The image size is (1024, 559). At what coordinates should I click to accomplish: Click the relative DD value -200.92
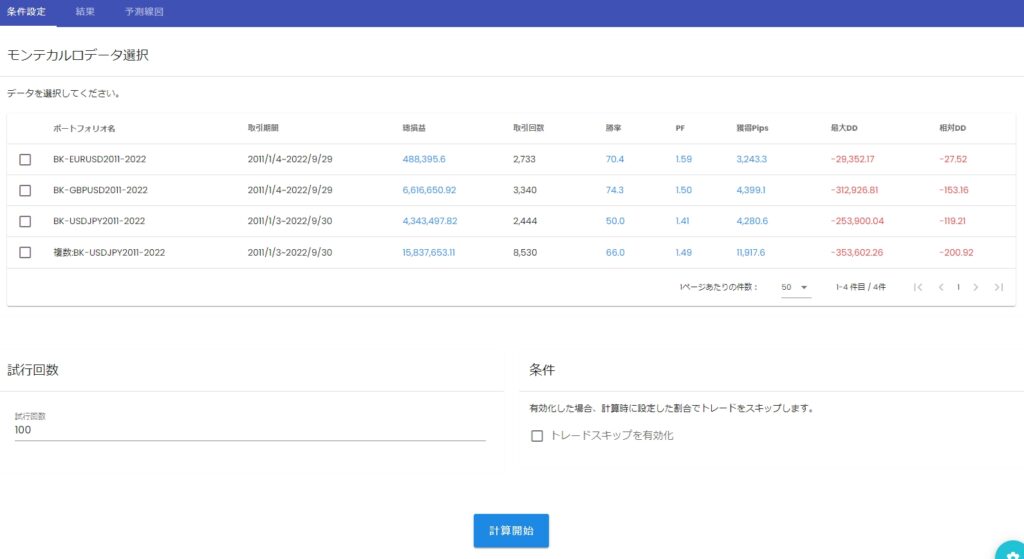956,253
